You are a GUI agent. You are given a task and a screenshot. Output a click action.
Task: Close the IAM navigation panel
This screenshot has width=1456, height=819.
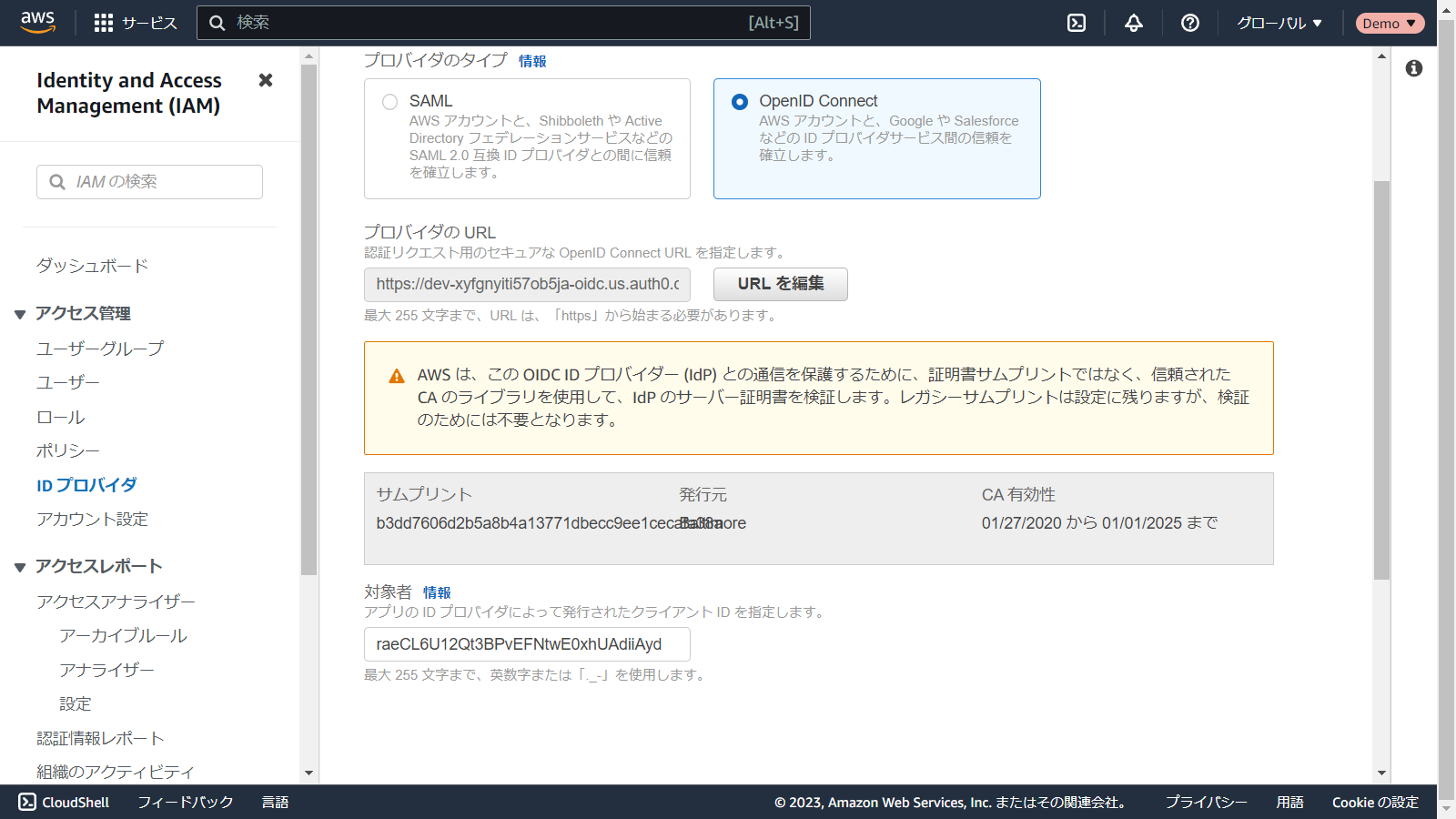(266, 80)
